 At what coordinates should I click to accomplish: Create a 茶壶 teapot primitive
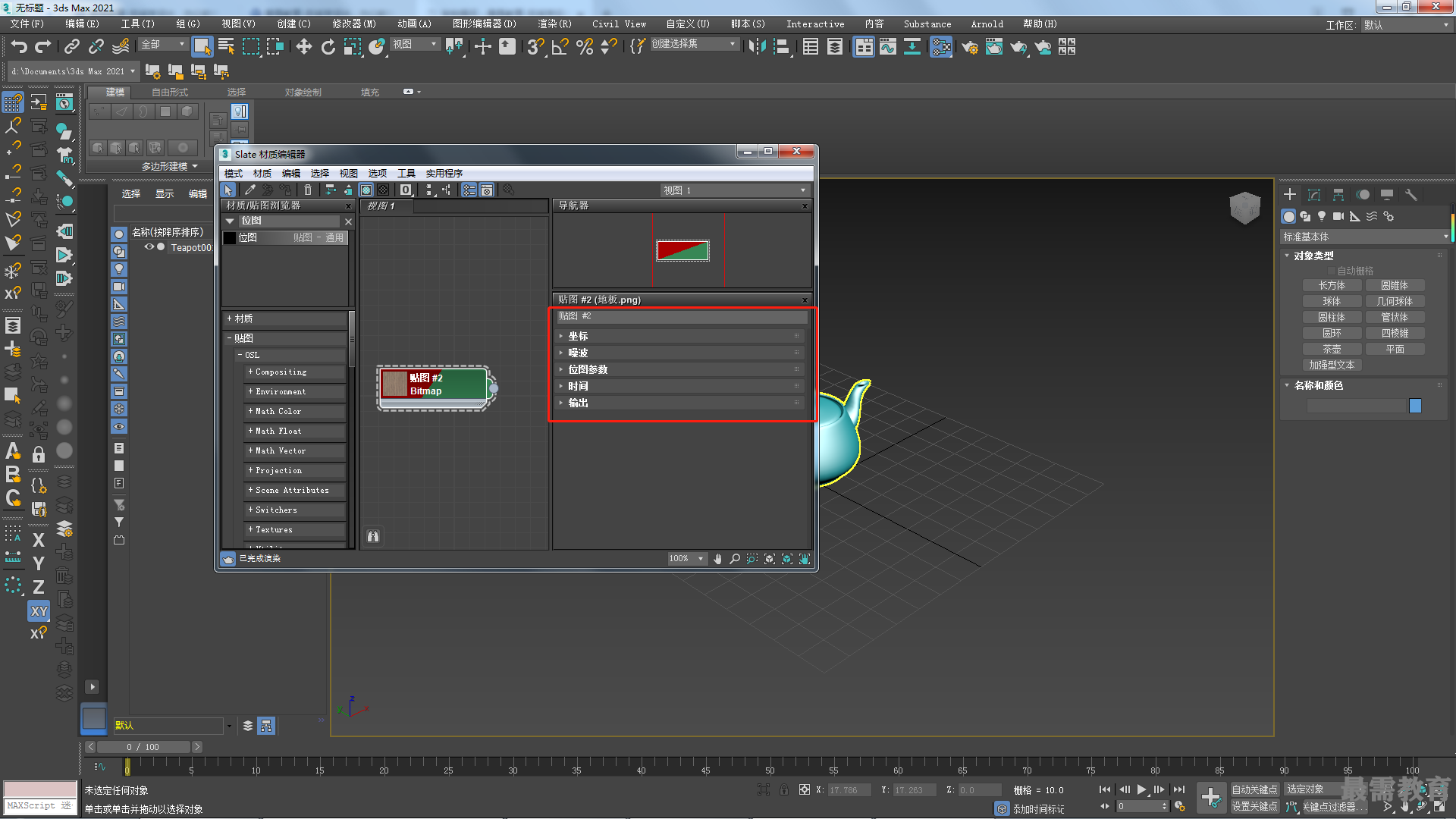coord(1332,350)
